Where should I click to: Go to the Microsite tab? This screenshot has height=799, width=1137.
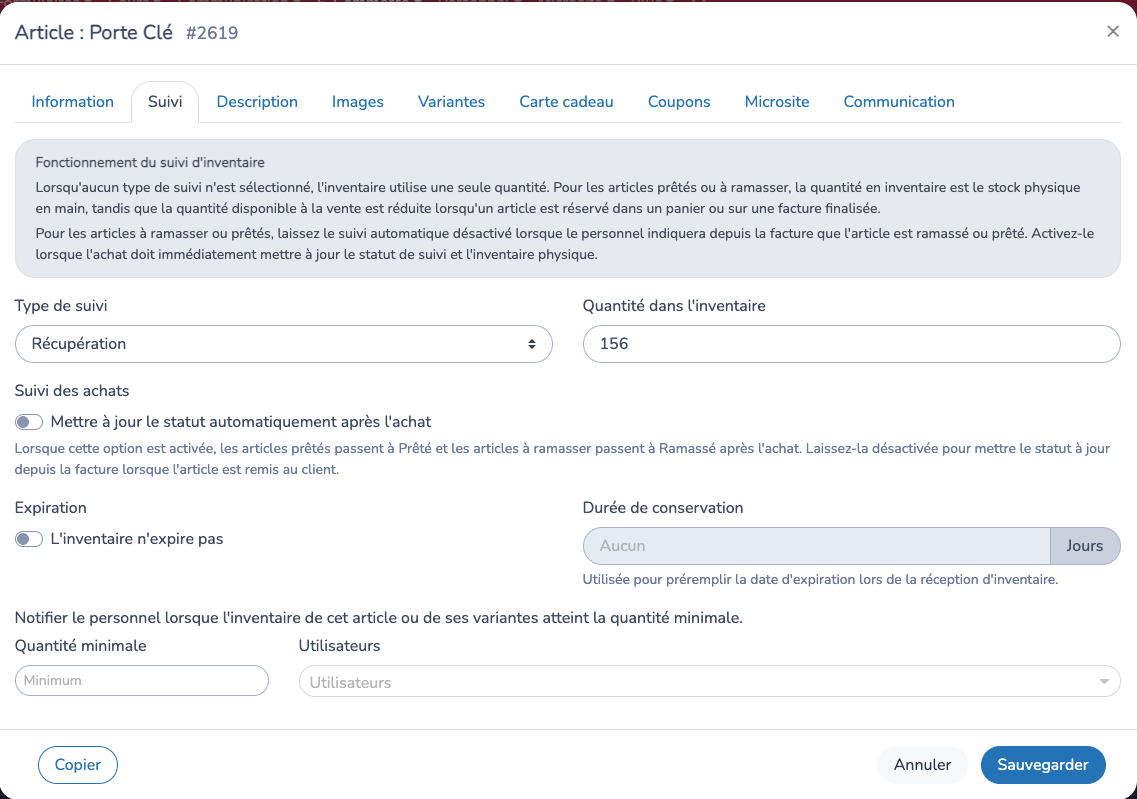[777, 102]
